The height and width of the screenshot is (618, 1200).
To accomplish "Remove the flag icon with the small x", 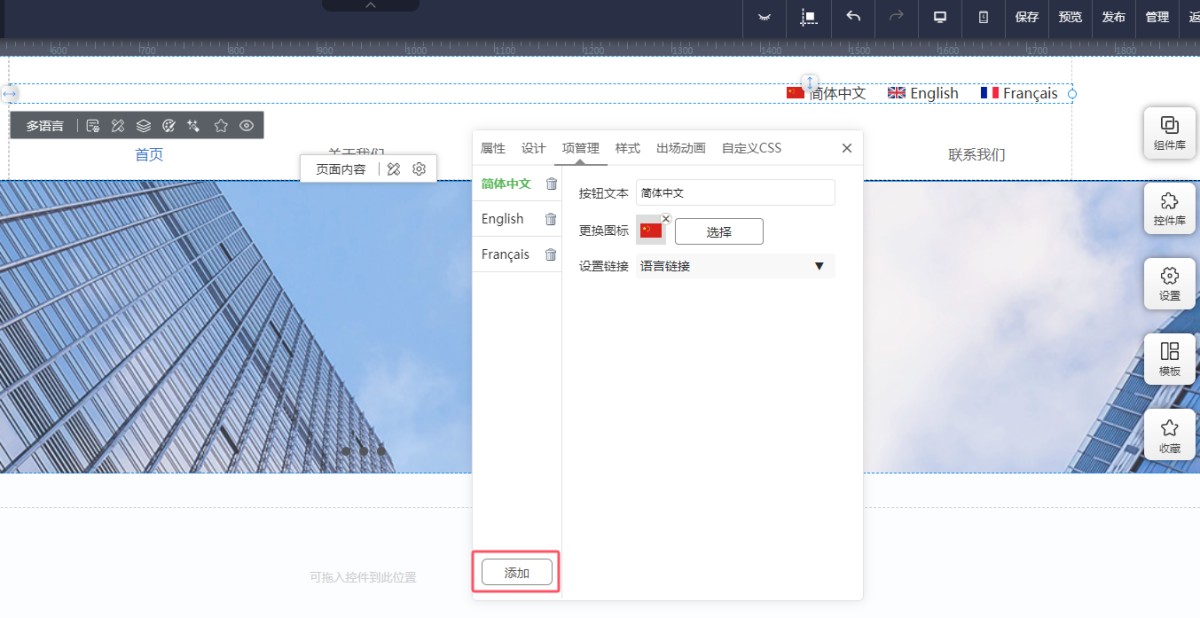I will (666, 218).
